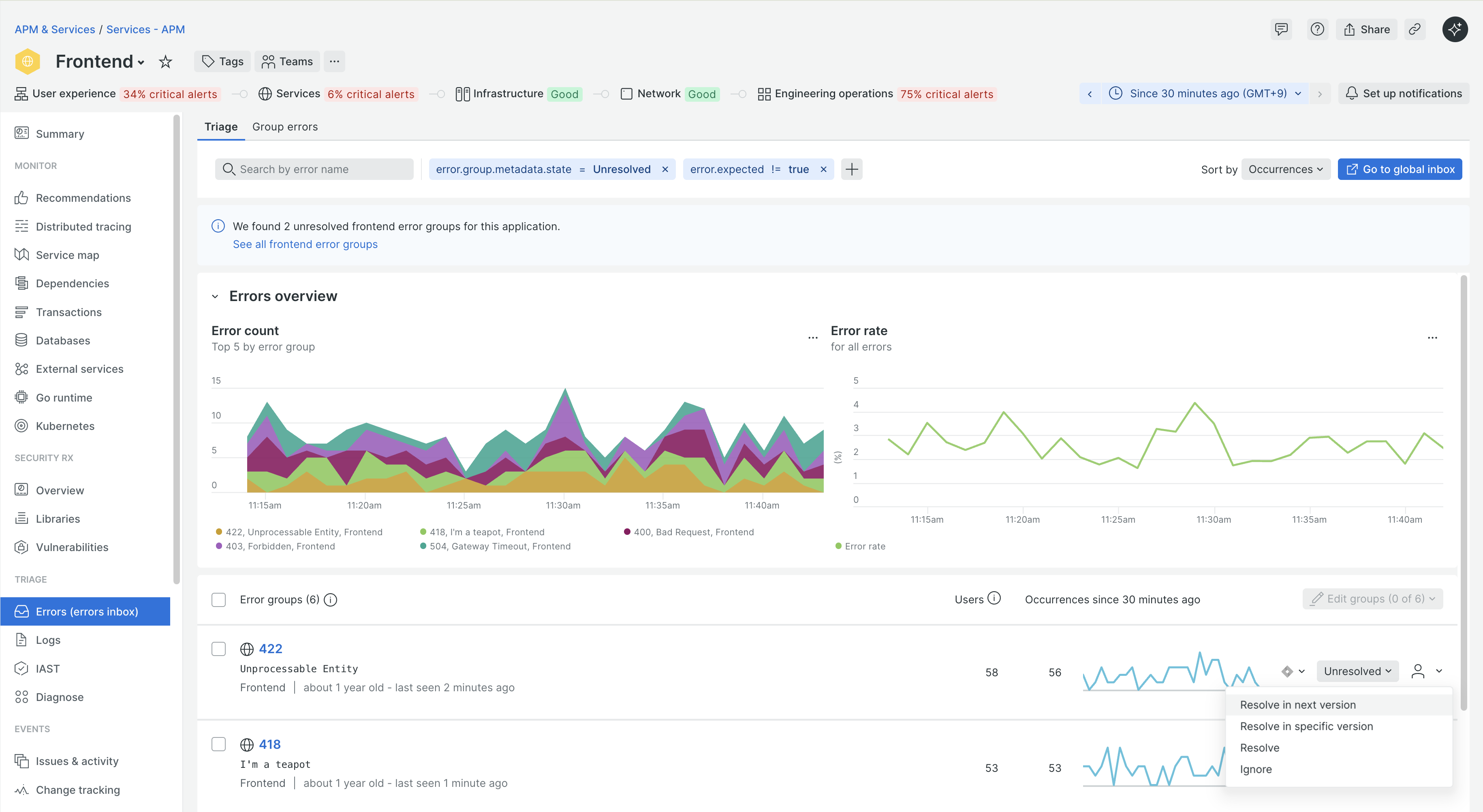The image size is (1483, 812).
Task: Collapse the Errors overview section
Action: pos(215,297)
